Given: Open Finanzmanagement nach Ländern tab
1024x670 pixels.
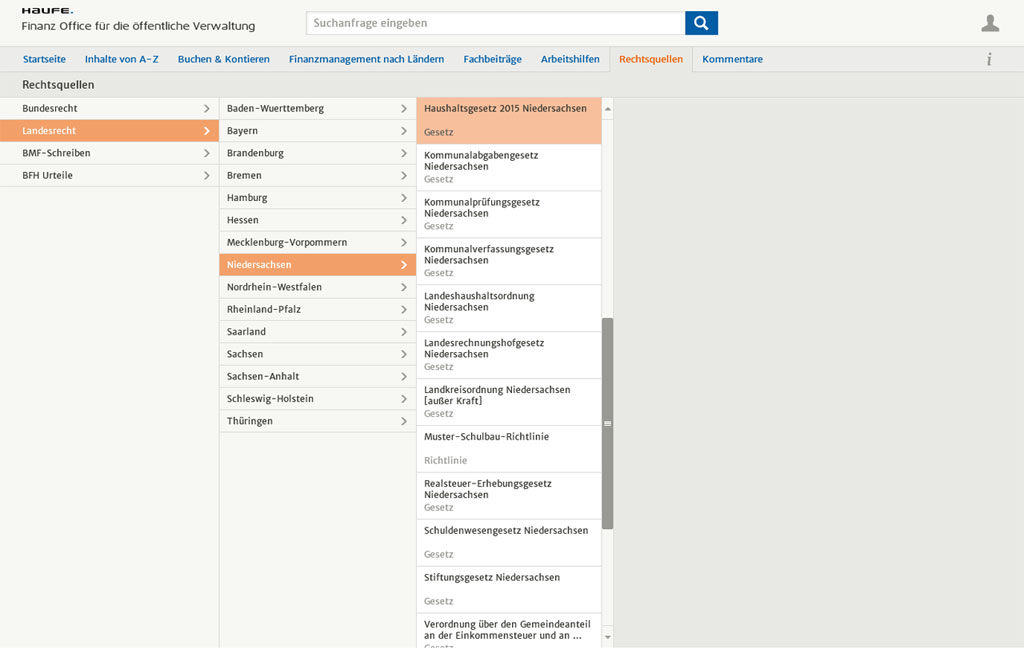Looking at the screenshot, I should 366,59.
